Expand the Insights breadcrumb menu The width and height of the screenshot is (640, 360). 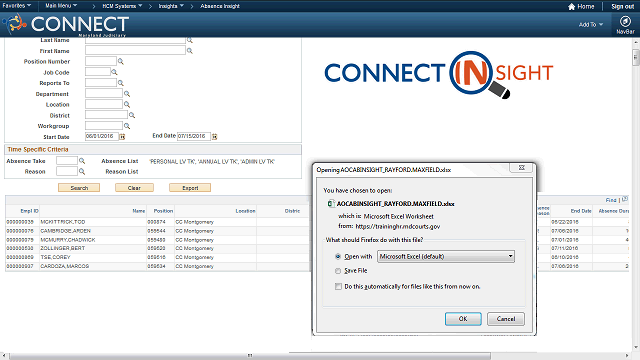pyautogui.click(x=171, y=6)
